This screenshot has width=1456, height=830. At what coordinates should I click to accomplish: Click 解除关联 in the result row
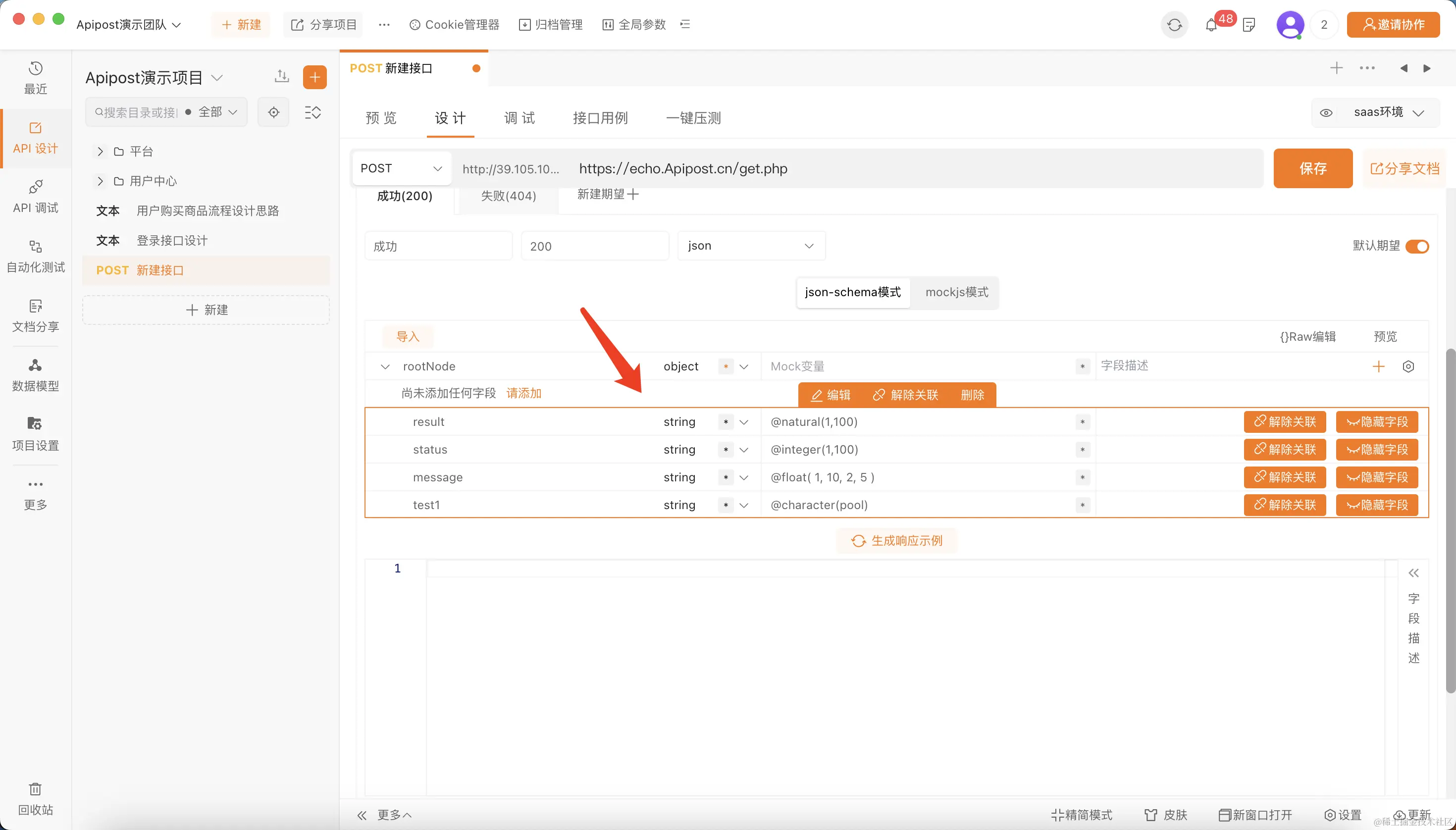click(1285, 422)
